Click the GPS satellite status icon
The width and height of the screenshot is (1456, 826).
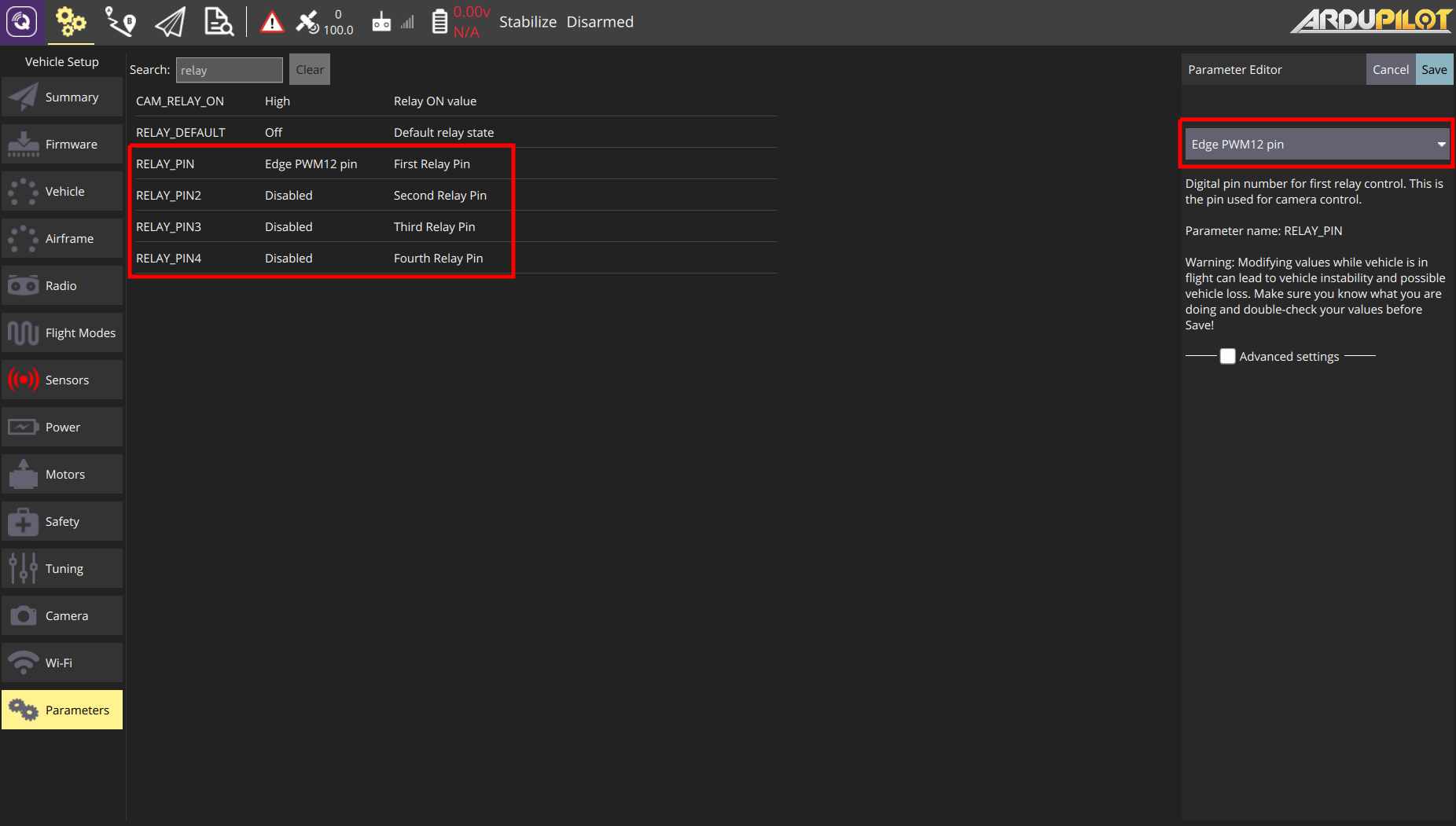tap(307, 22)
